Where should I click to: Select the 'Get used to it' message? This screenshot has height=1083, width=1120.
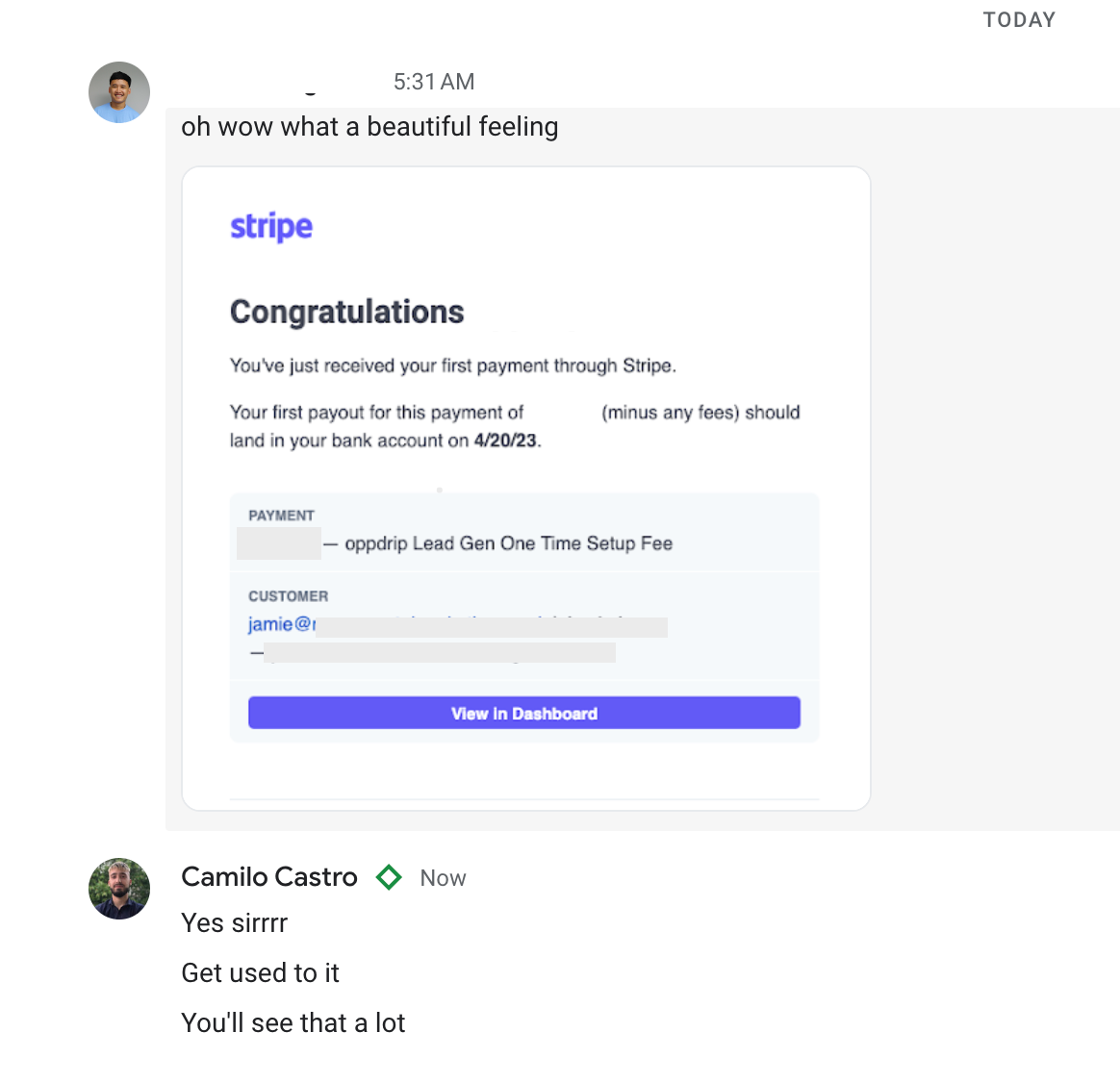260,973
